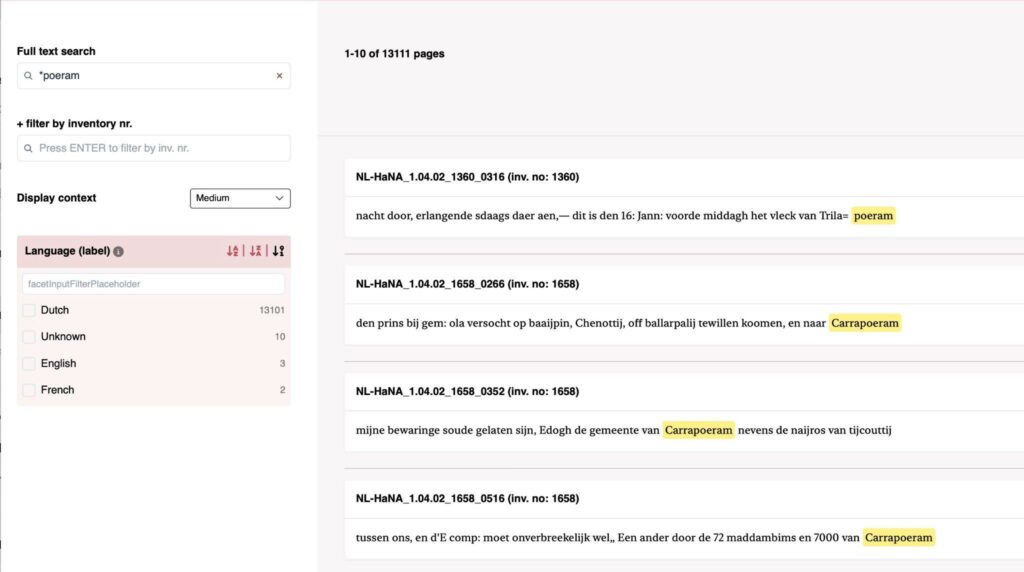
Task: Open result NL-HaNA_1.04.02_1658_0352
Action: pos(467,391)
